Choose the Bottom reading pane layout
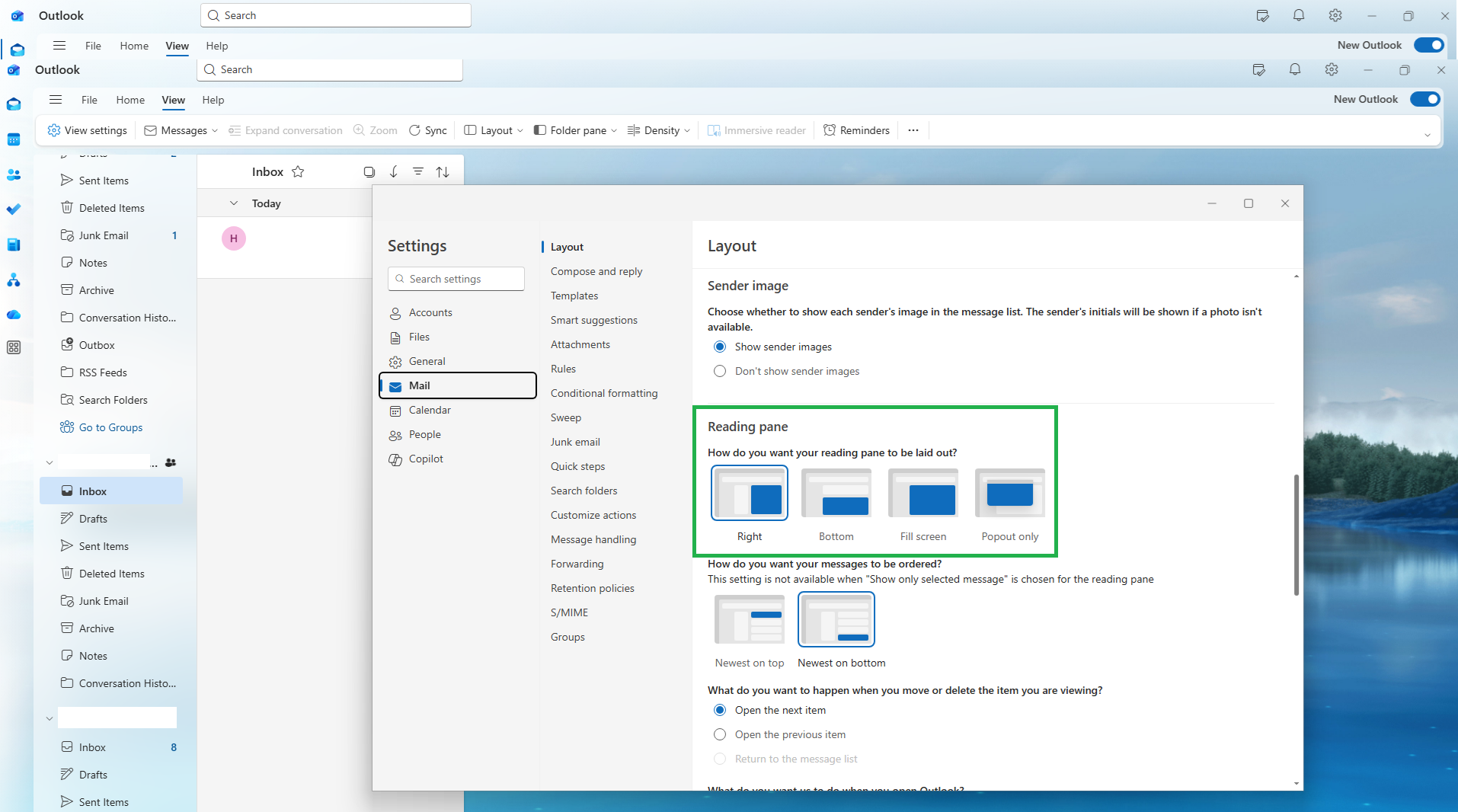This screenshot has width=1458, height=812. [836, 493]
